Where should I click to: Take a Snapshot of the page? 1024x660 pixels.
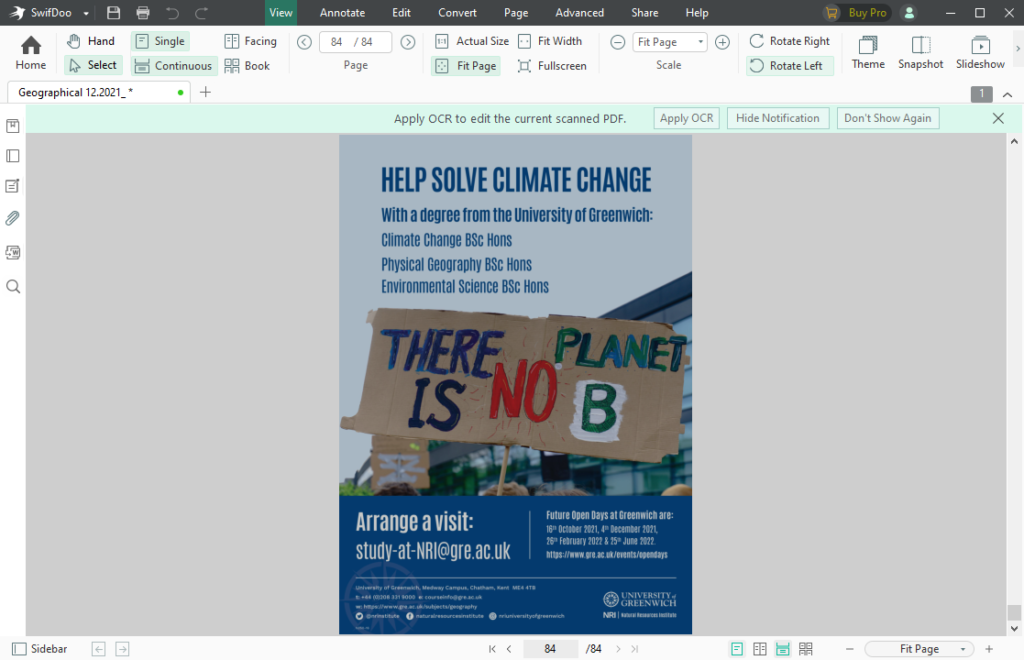920,53
